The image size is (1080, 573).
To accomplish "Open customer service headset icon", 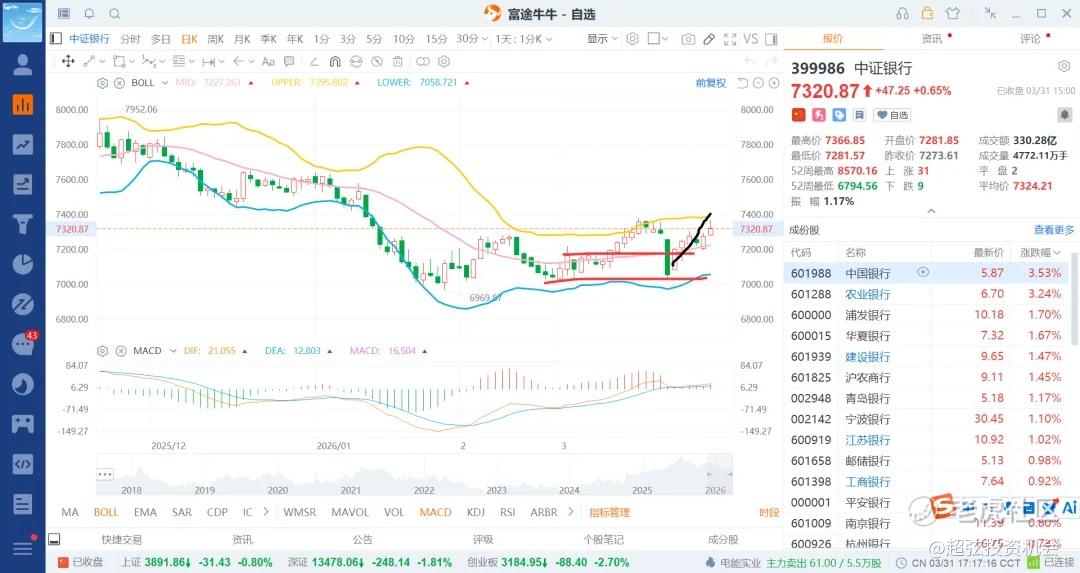I will pyautogui.click(x=903, y=14).
